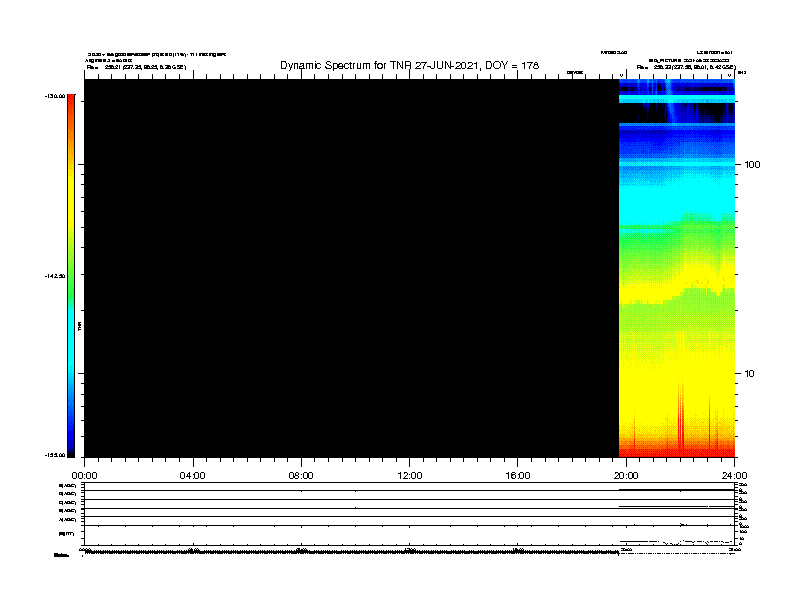
Task: Click the -130.00 color scale maximum label
Action: pos(55,96)
